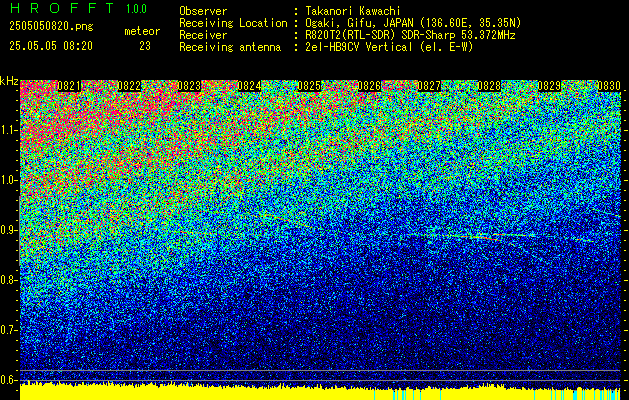Screen dimensions: 629x400
Task: Click the 1.0 frequency axis label
Action: 7,181
